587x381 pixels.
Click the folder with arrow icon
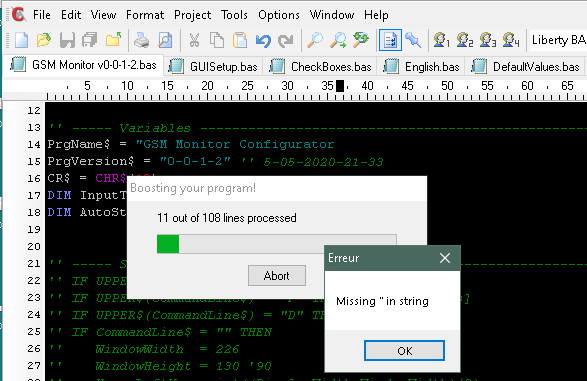113,40
